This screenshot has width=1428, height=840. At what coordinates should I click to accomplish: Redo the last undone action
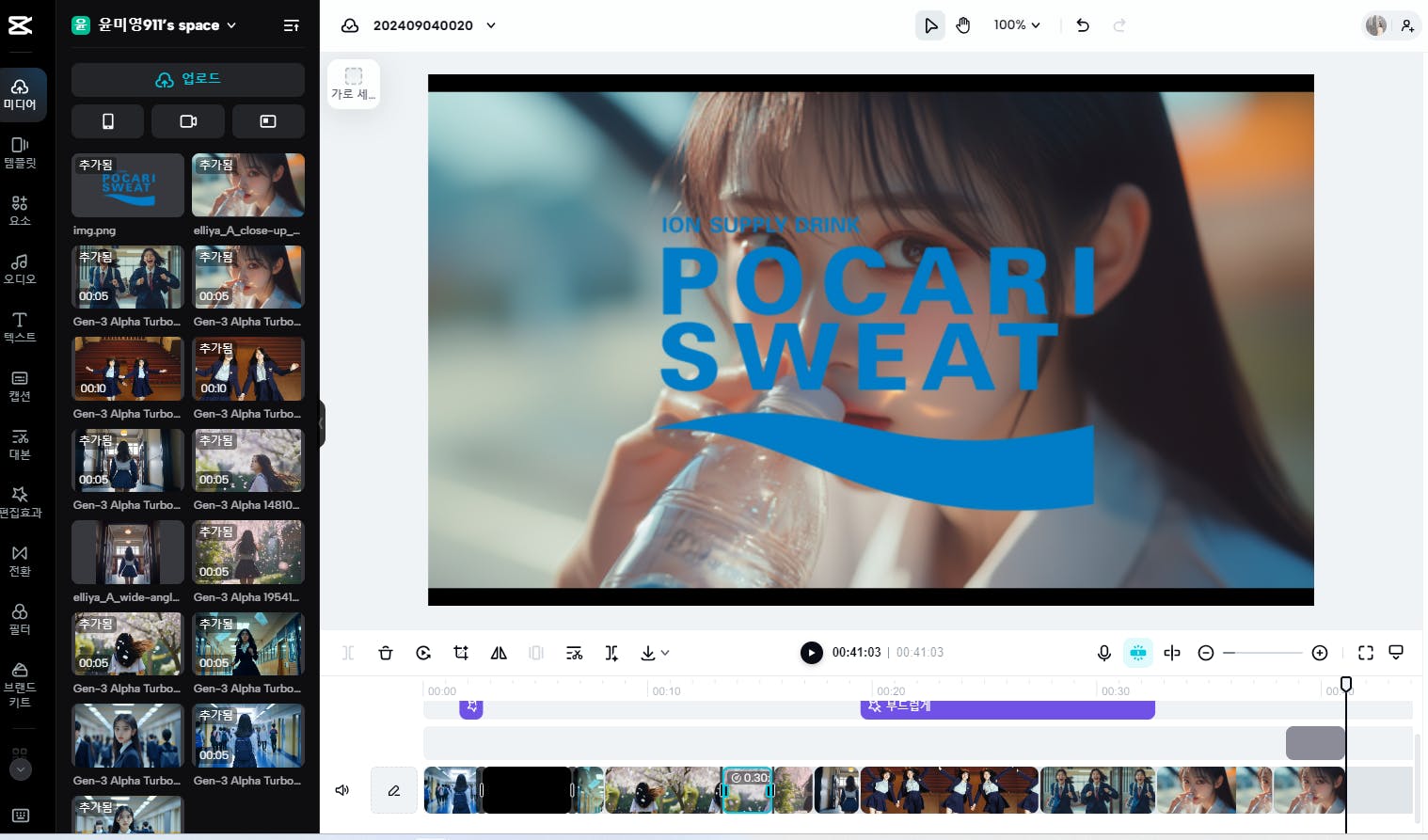(x=1119, y=25)
